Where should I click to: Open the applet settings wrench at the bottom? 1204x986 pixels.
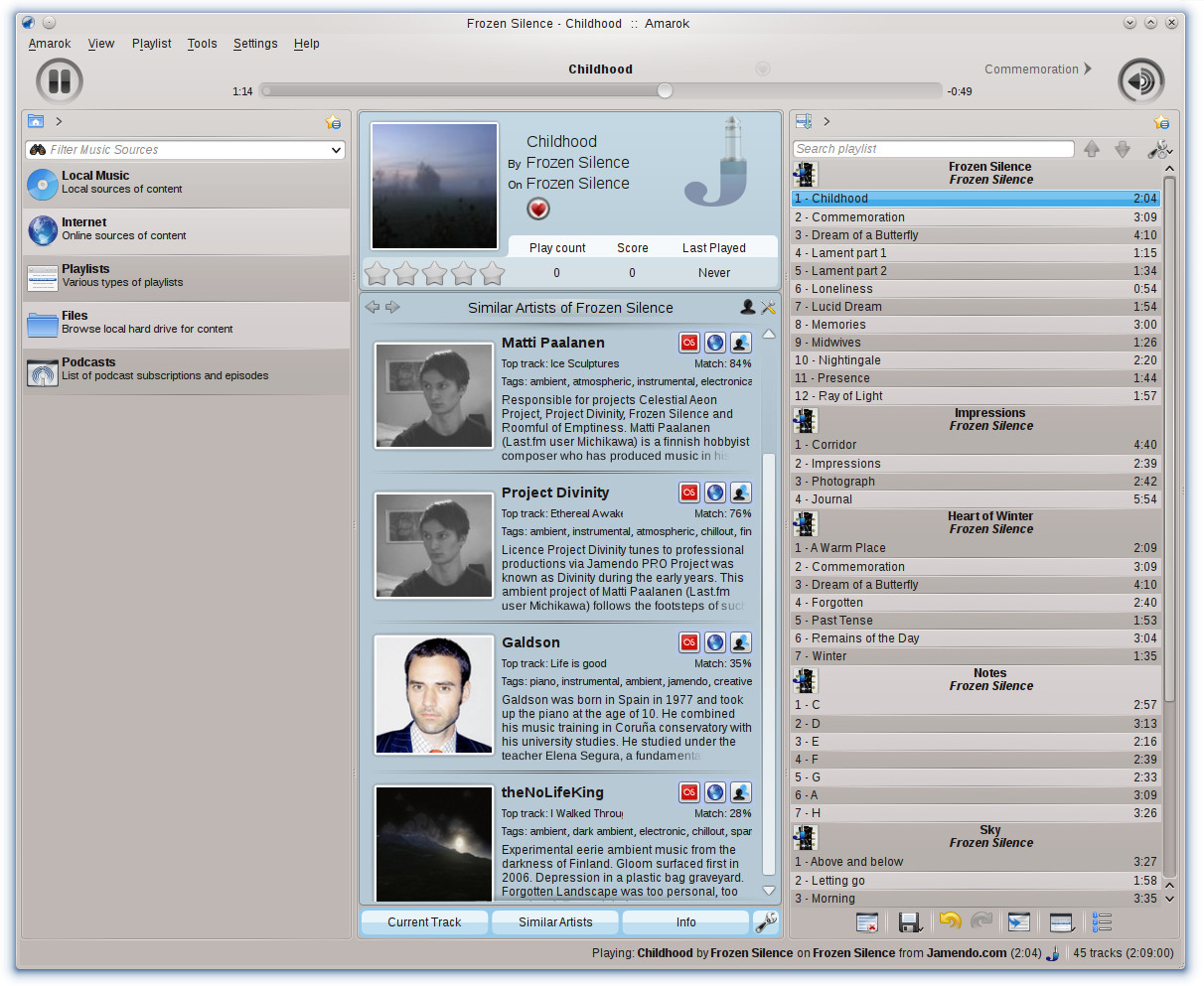tap(765, 922)
